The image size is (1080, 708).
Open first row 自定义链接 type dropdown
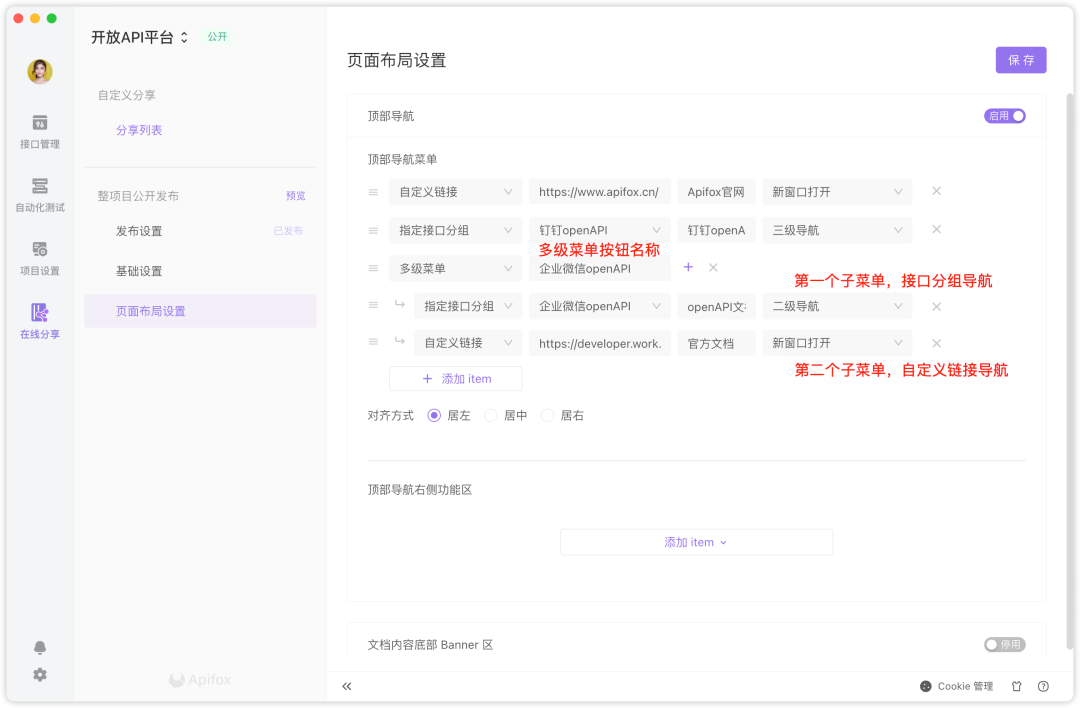coord(455,192)
